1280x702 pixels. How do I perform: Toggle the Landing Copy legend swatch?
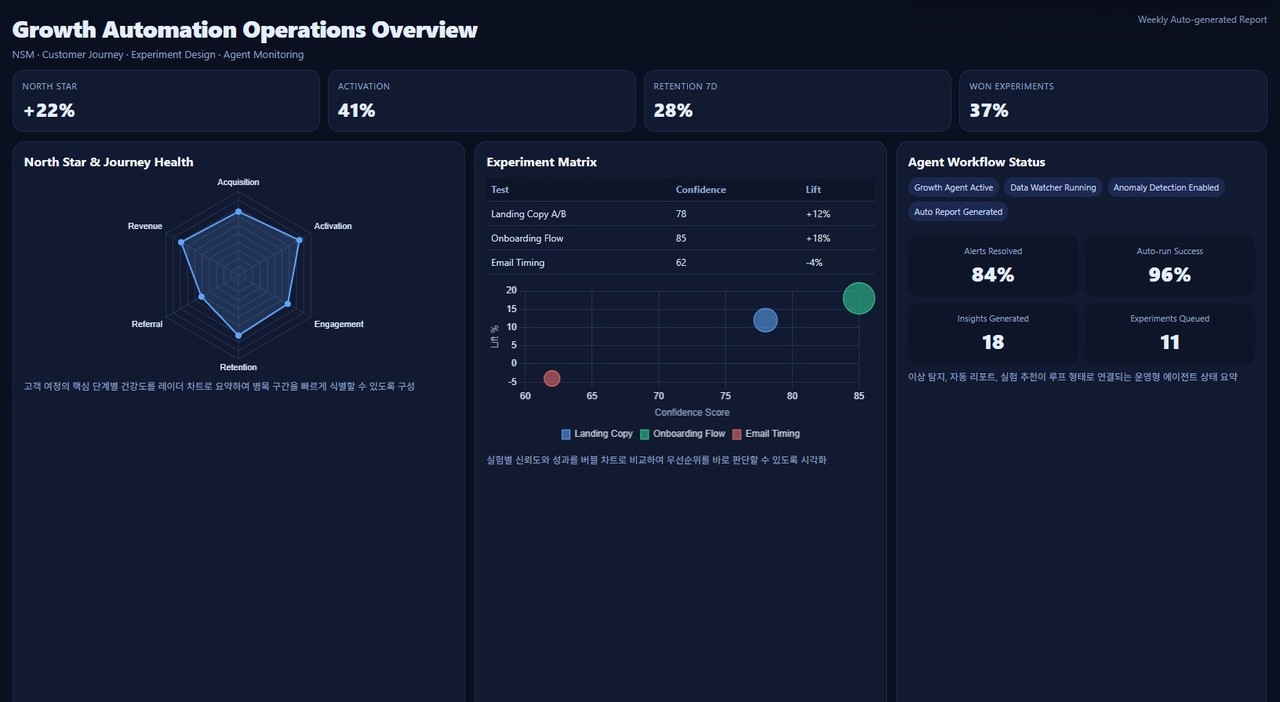click(566, 434)
